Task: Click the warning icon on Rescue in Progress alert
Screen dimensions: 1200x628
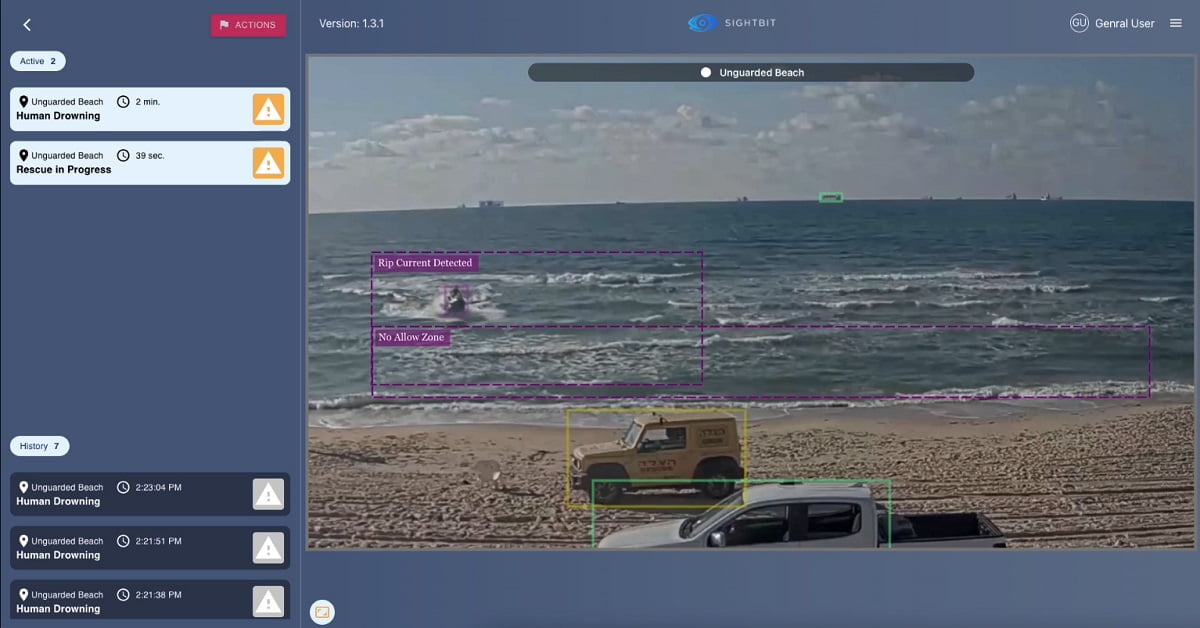Action: tap(268, 163)
